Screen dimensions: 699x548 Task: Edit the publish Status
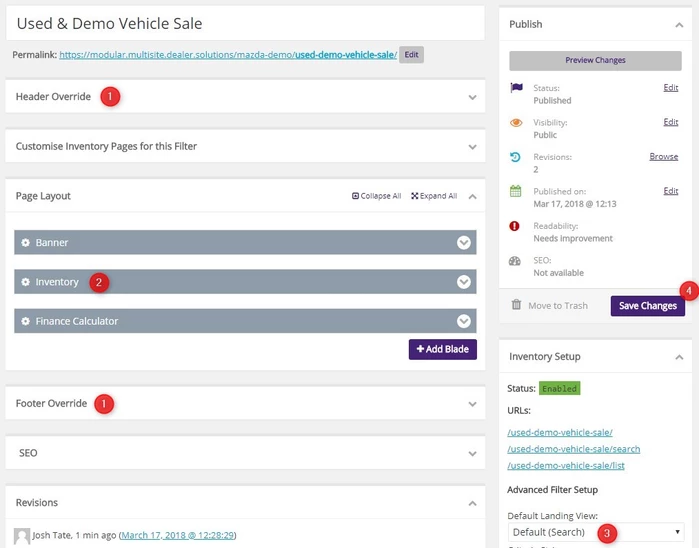click(670, 87)
